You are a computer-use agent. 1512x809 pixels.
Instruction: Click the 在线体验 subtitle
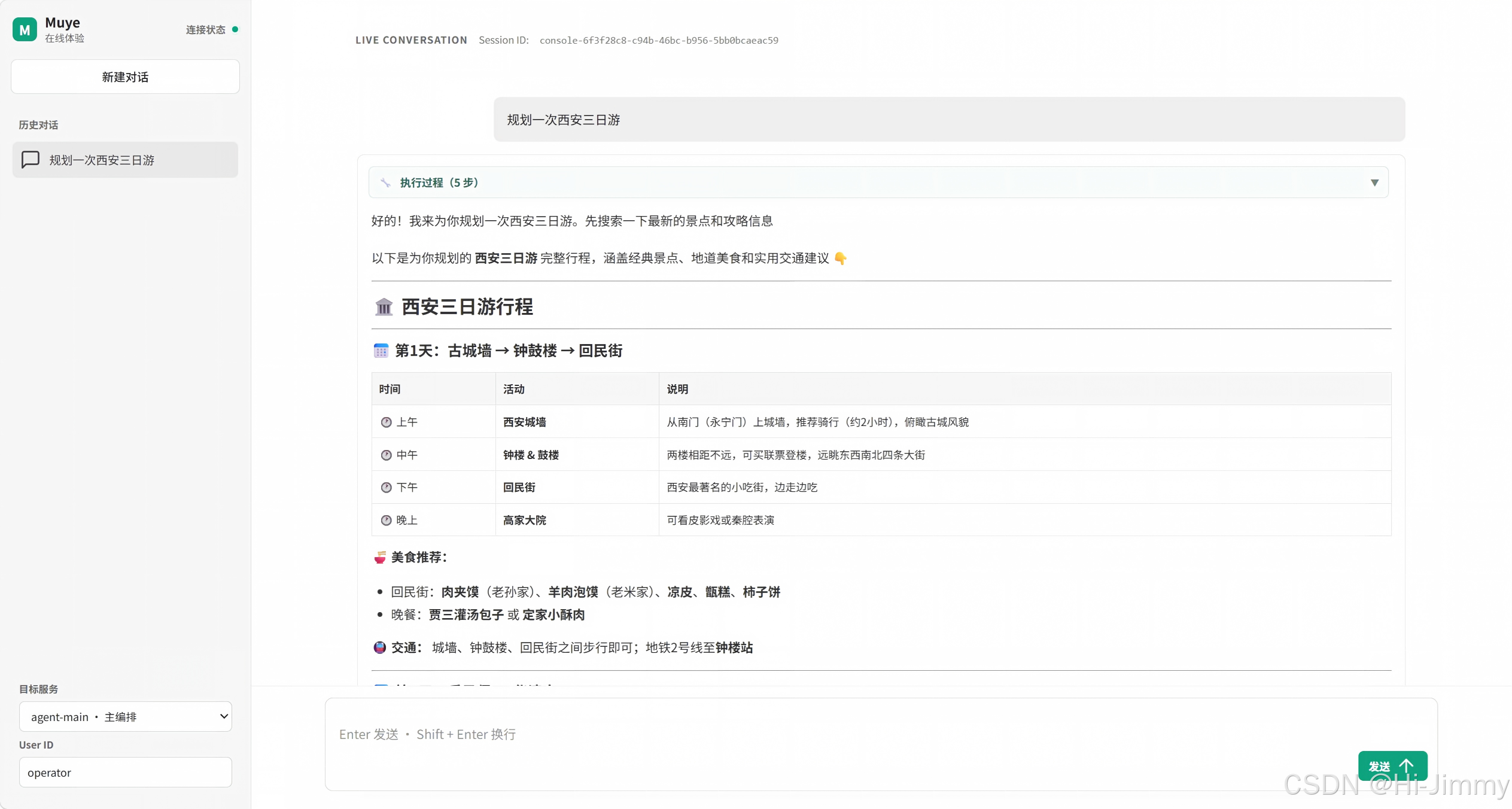pos(65,38)
